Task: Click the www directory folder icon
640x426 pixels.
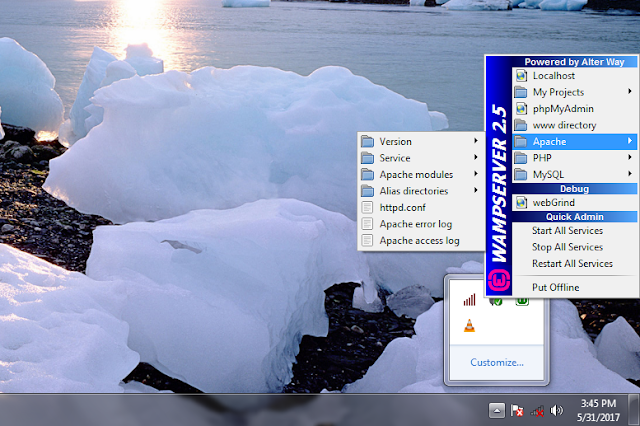Action: [x=521, y=125]
